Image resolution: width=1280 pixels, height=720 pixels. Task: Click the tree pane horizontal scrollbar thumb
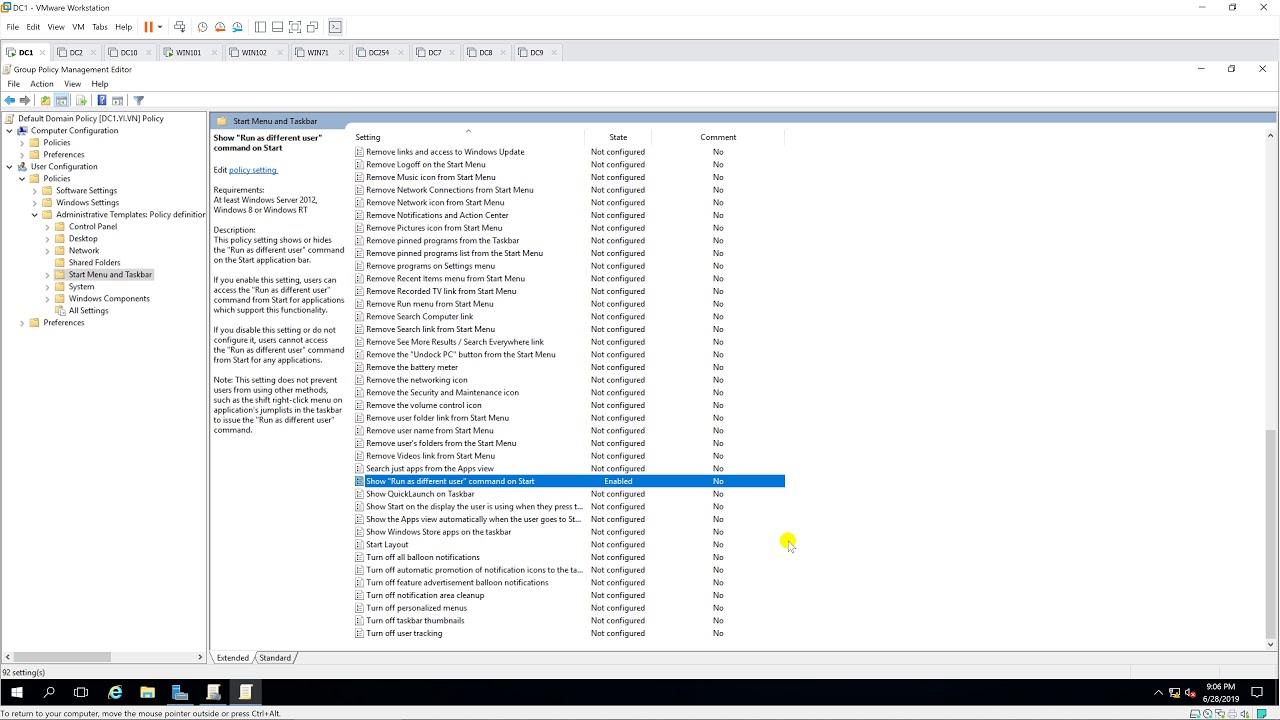[60, 657]
